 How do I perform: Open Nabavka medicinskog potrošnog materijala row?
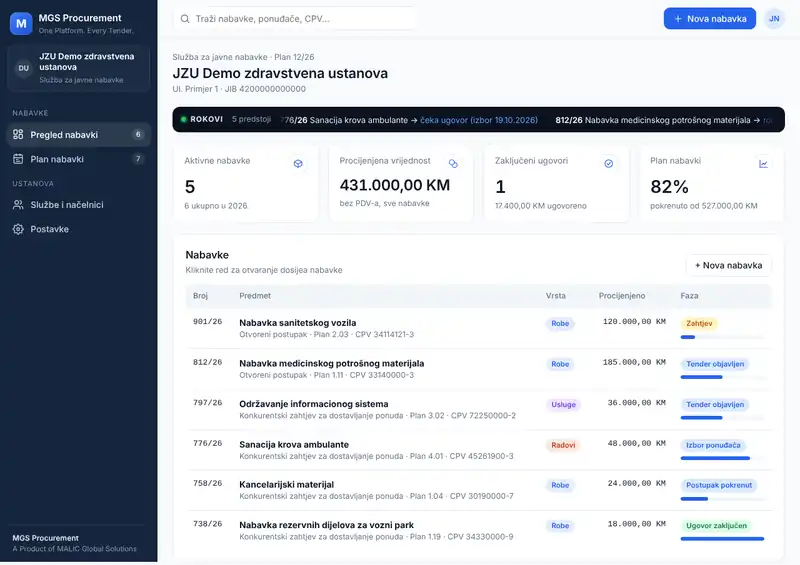pos(479,369)
